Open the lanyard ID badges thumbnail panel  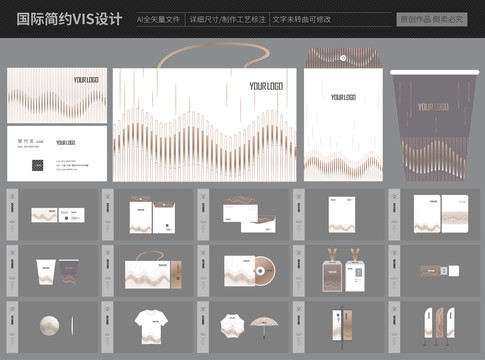point(339,271)
